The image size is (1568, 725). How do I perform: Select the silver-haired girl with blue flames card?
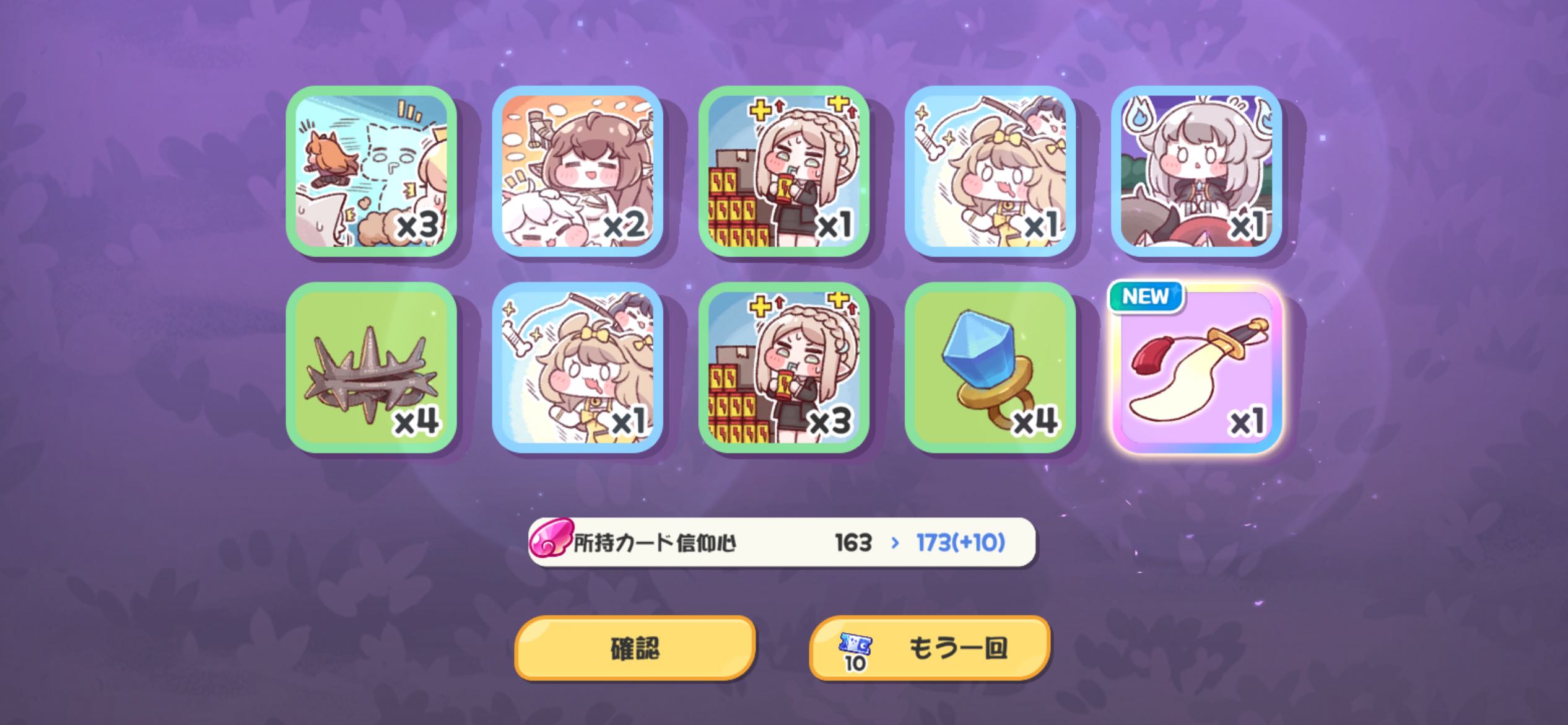pos(1196,171)
